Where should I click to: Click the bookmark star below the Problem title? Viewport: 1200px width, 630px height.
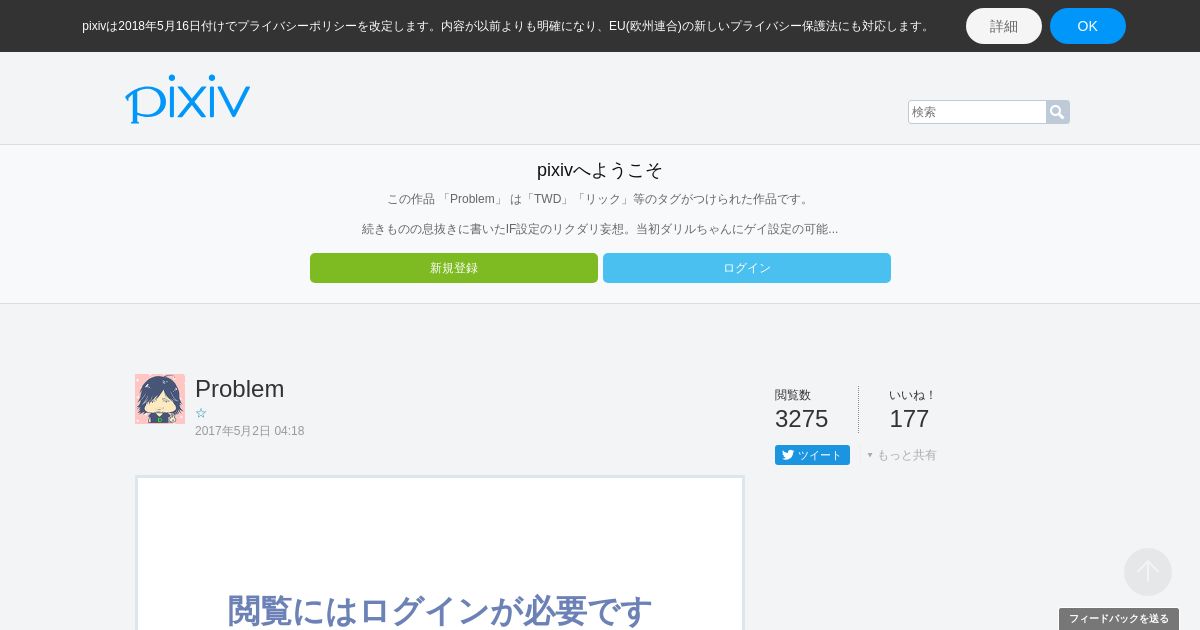(201, 413)
